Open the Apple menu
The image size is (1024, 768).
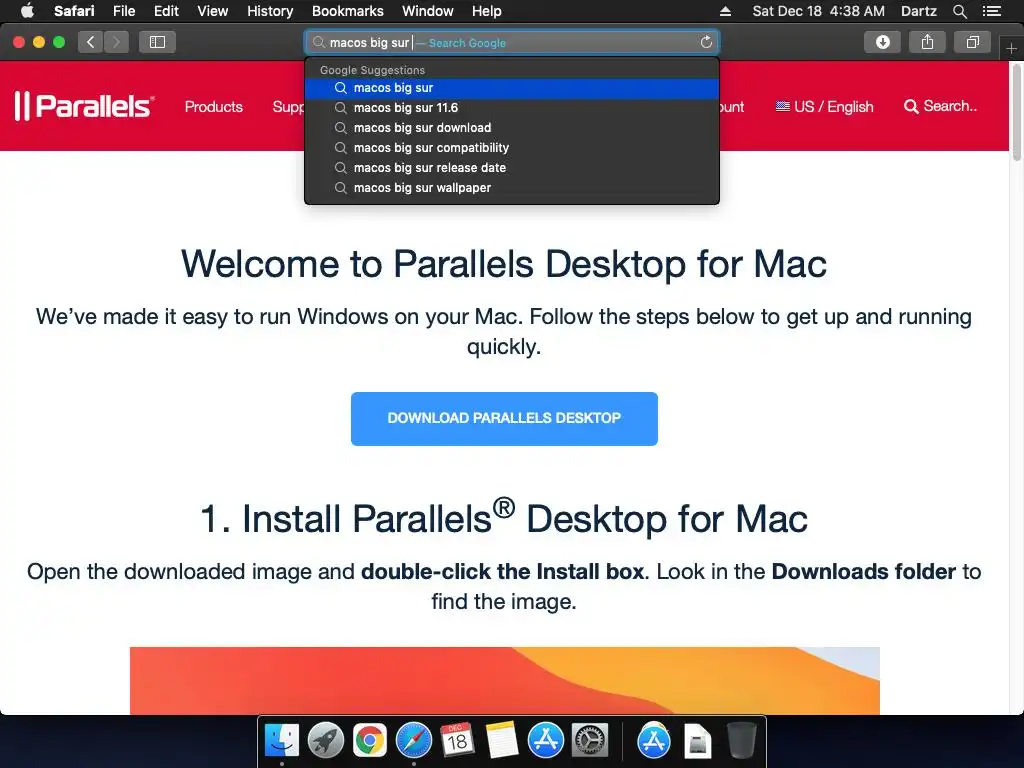(x=27, y=11)
